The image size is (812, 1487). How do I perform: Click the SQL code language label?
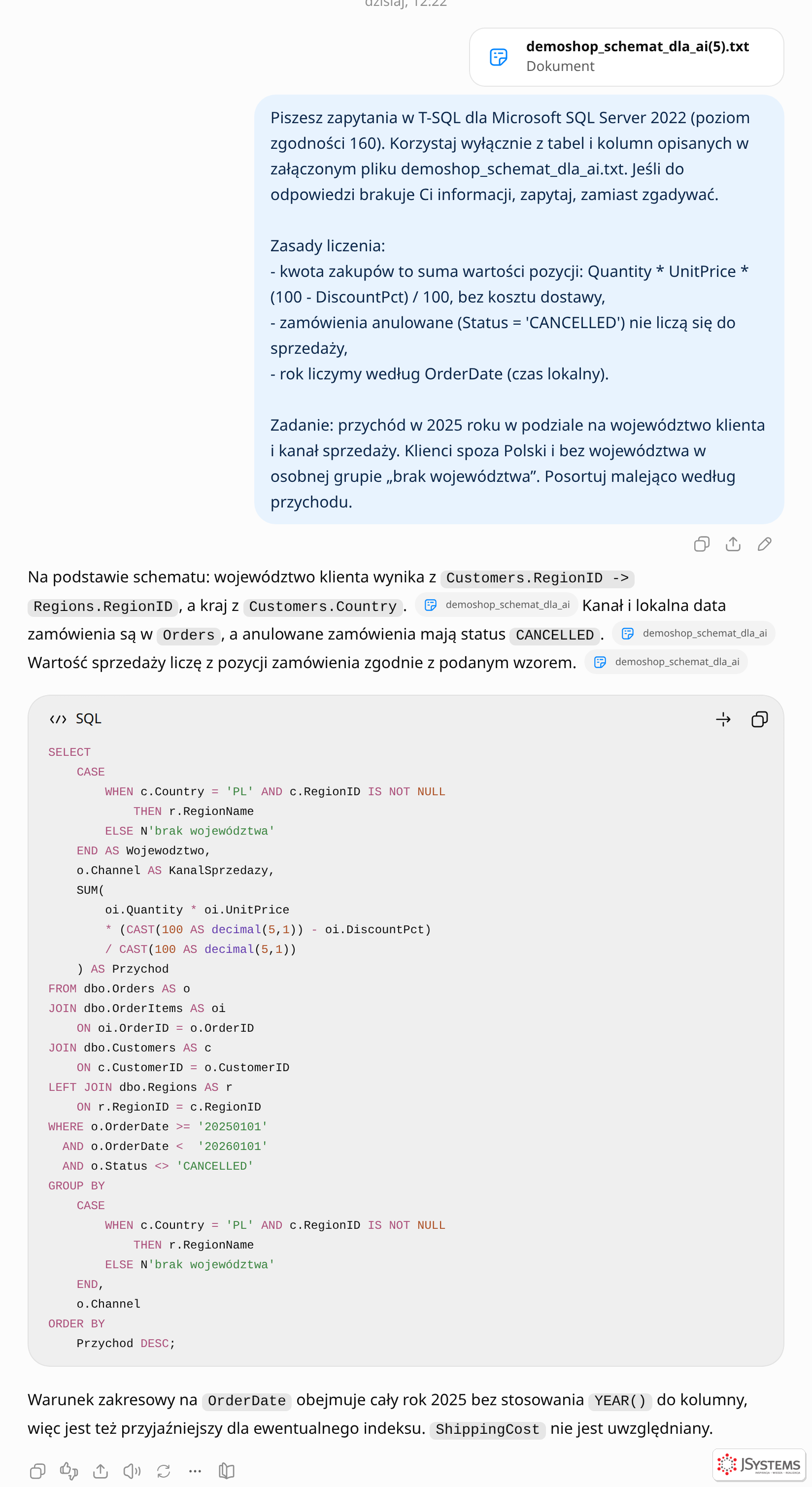[88, 719]
